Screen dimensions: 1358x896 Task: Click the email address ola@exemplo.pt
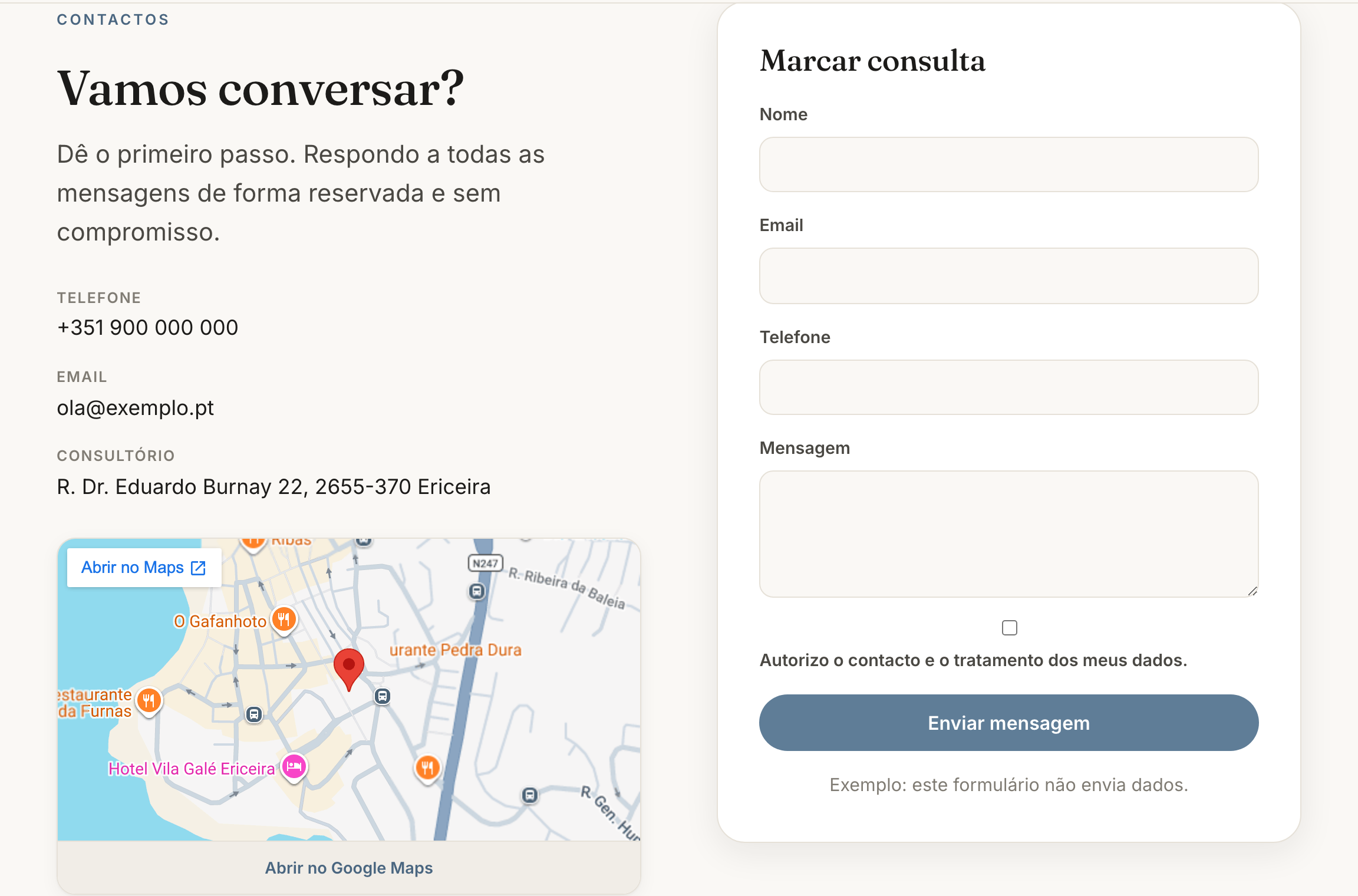135,408
